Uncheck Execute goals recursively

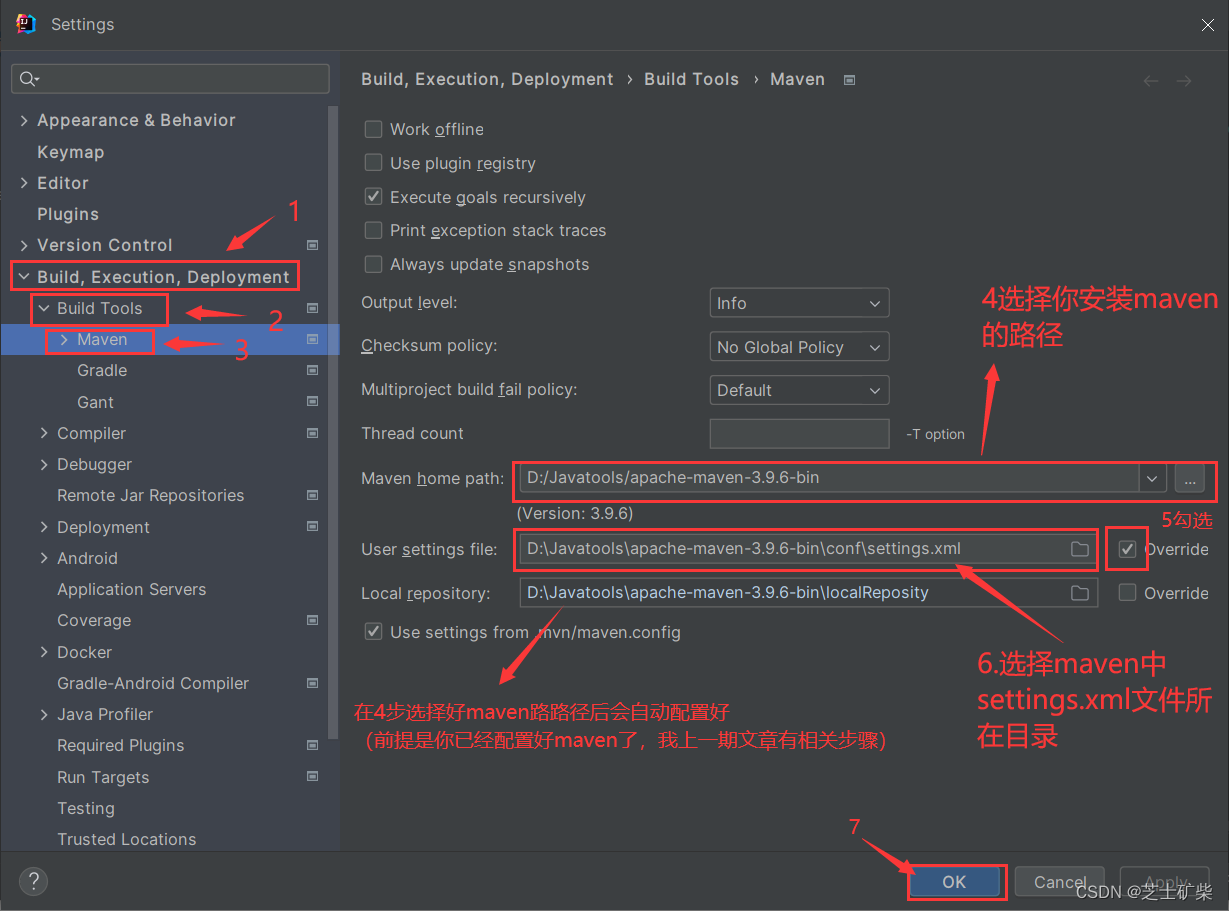click(x=374, y=197)
